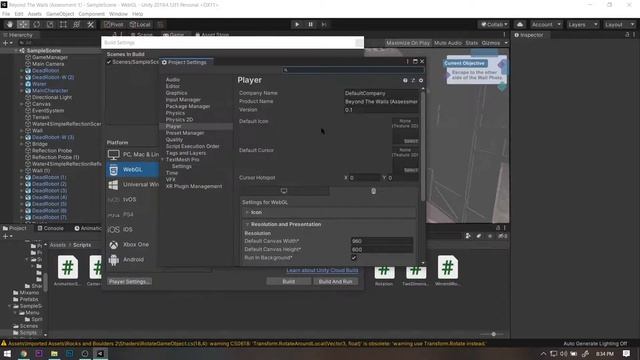Edit Default Canvas Width field

click(382, 241)
